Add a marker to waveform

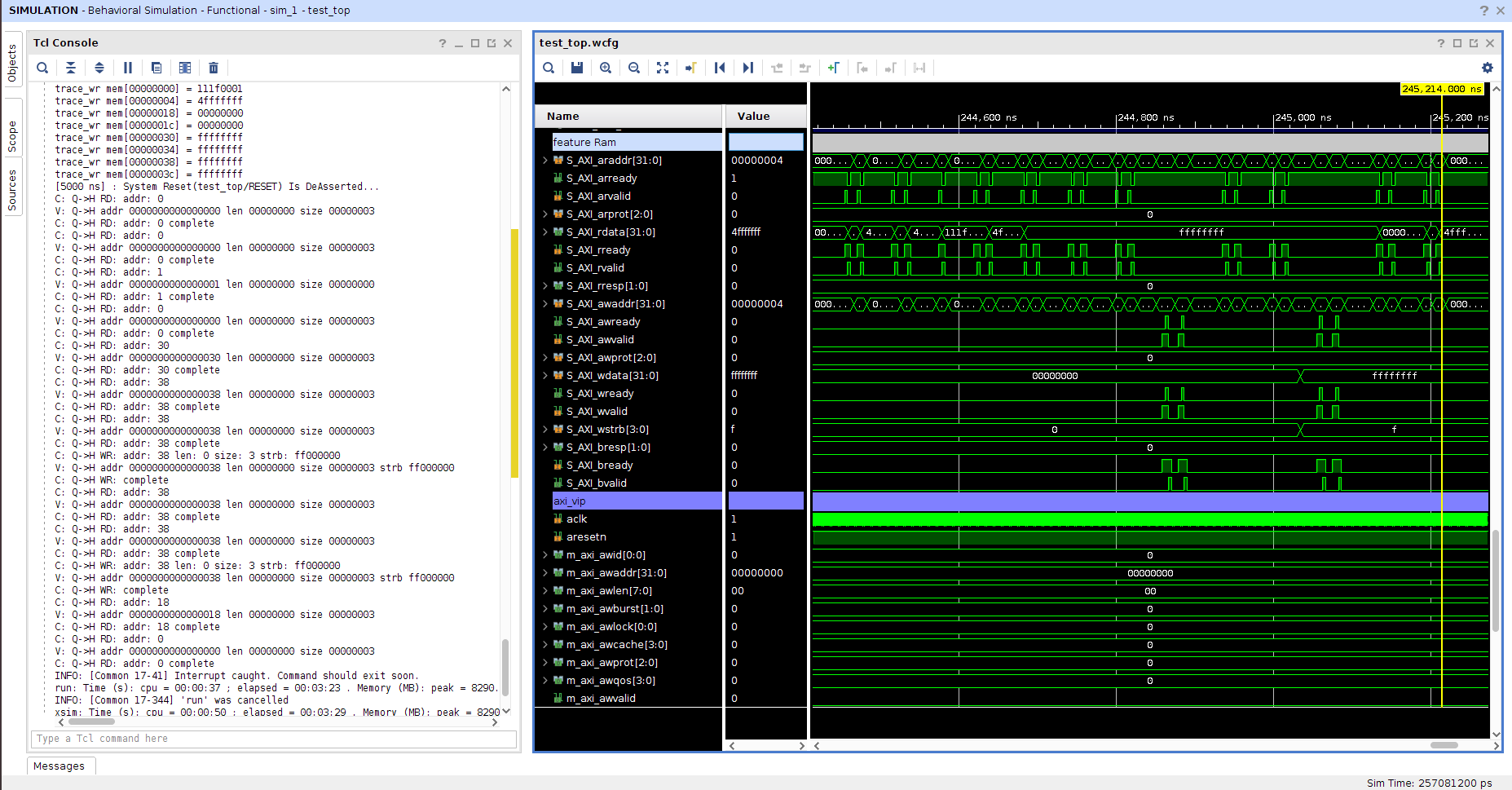833,68
